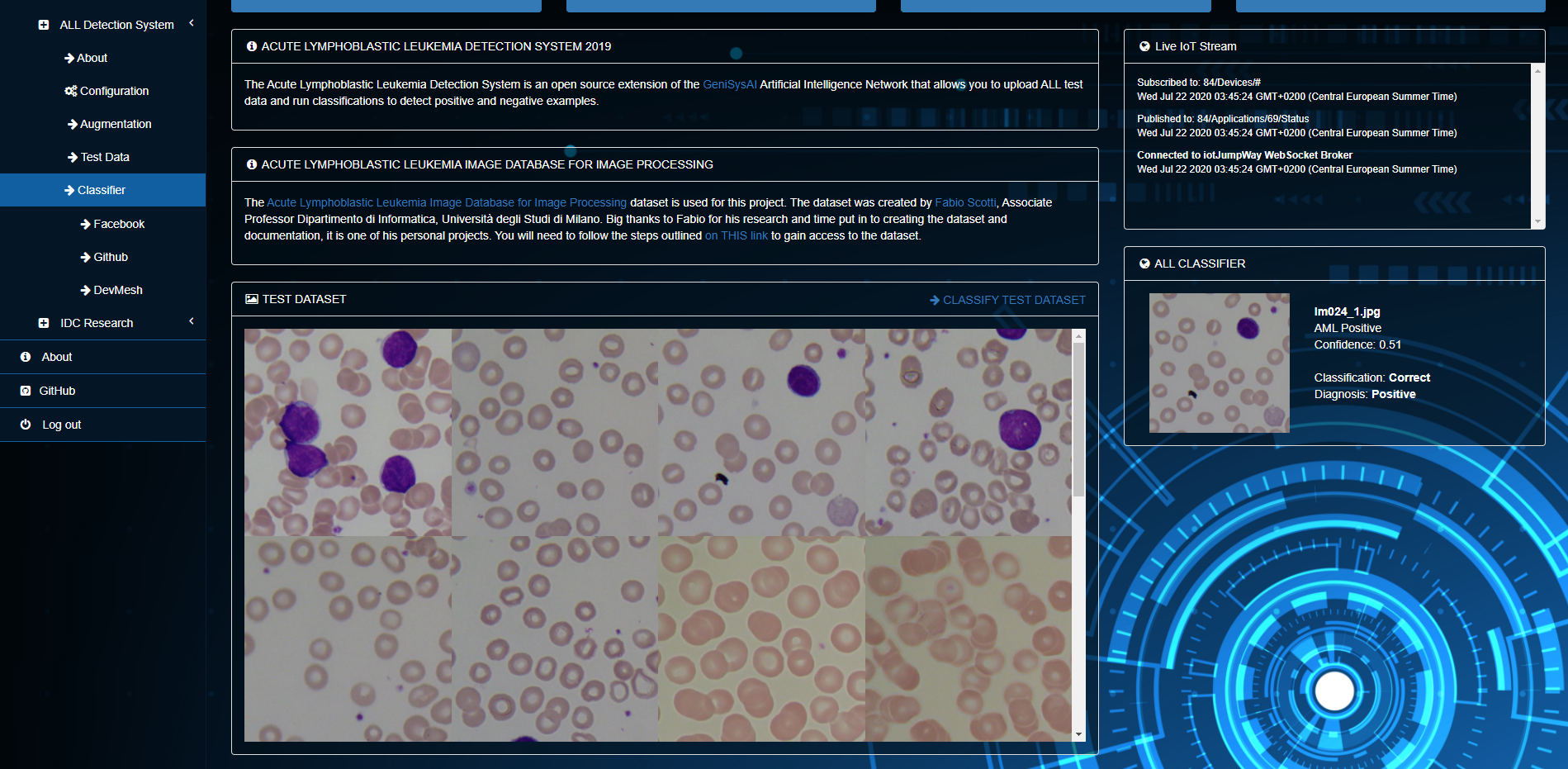Screen dimensions: 1568x769
Task: Open Configuration in the sidebar
Action: 114,91
